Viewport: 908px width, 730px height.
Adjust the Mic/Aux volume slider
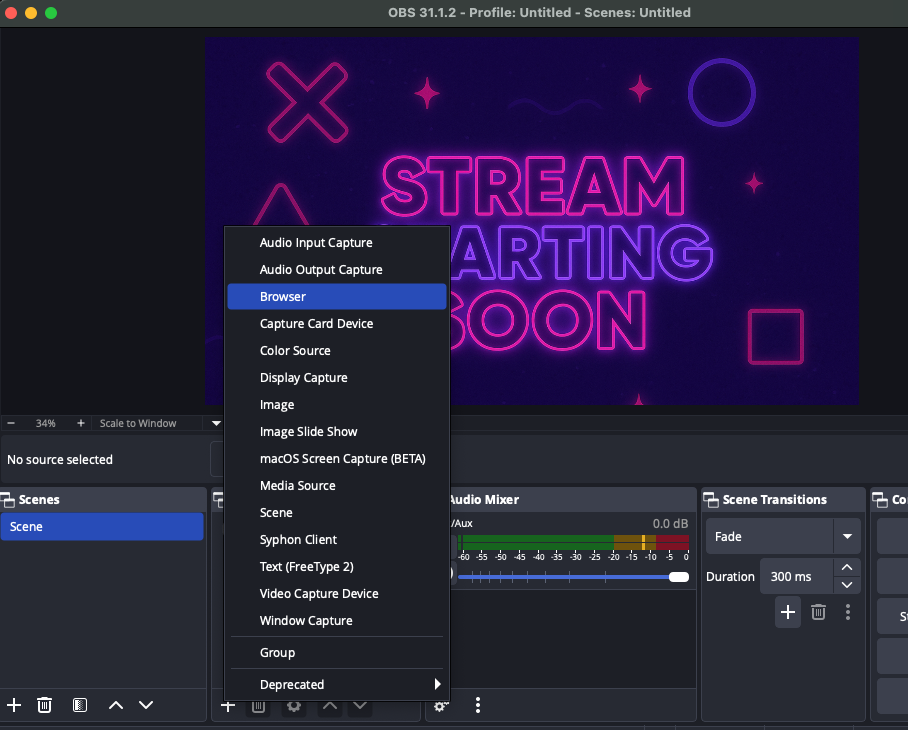[678, 577]
